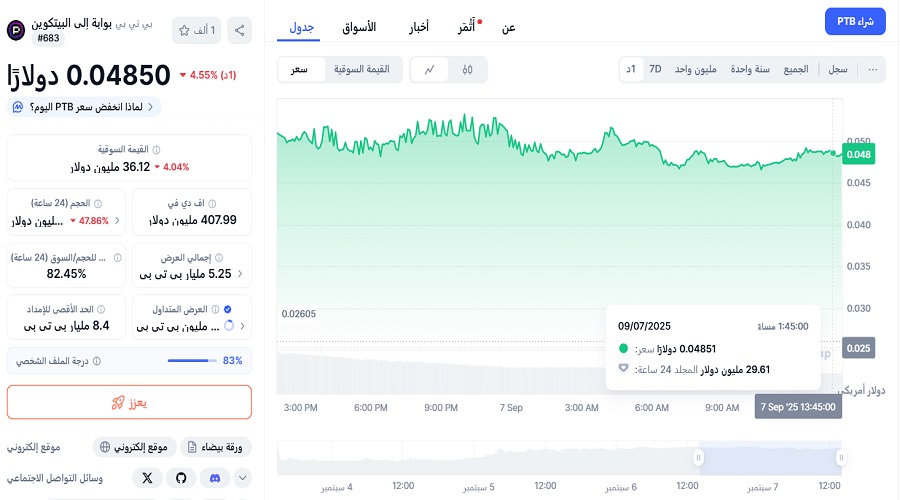Click volume/market cap ratio info icon
Viewport: 900px width, 500px height.
coord(118,258)
